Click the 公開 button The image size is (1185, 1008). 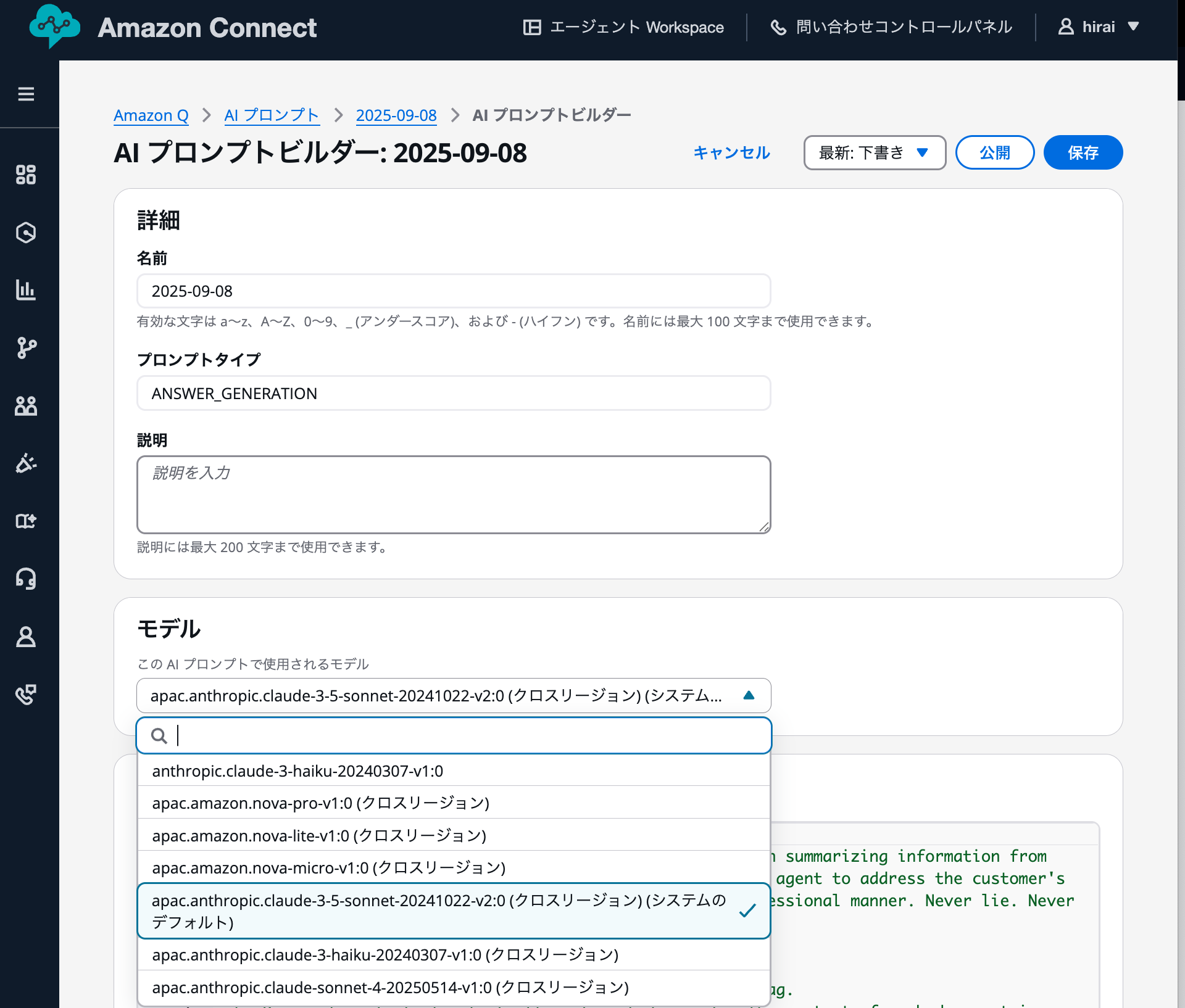995,152
